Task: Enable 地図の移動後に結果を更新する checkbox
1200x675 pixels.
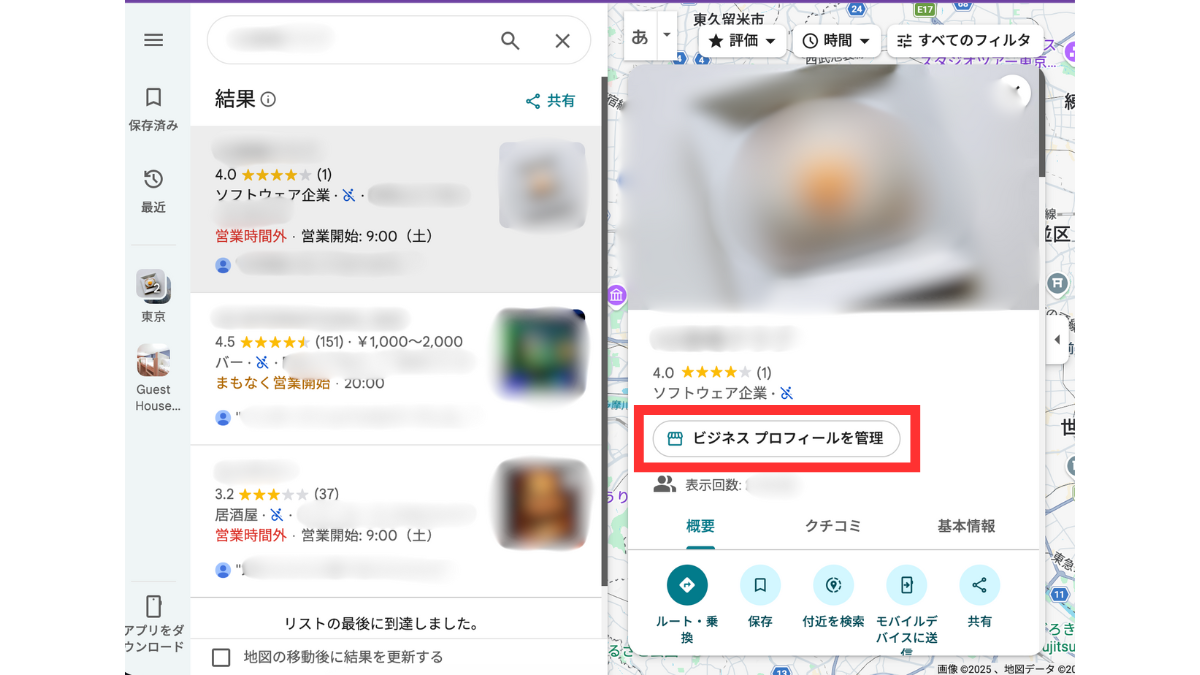Action: tap(222, 657)
